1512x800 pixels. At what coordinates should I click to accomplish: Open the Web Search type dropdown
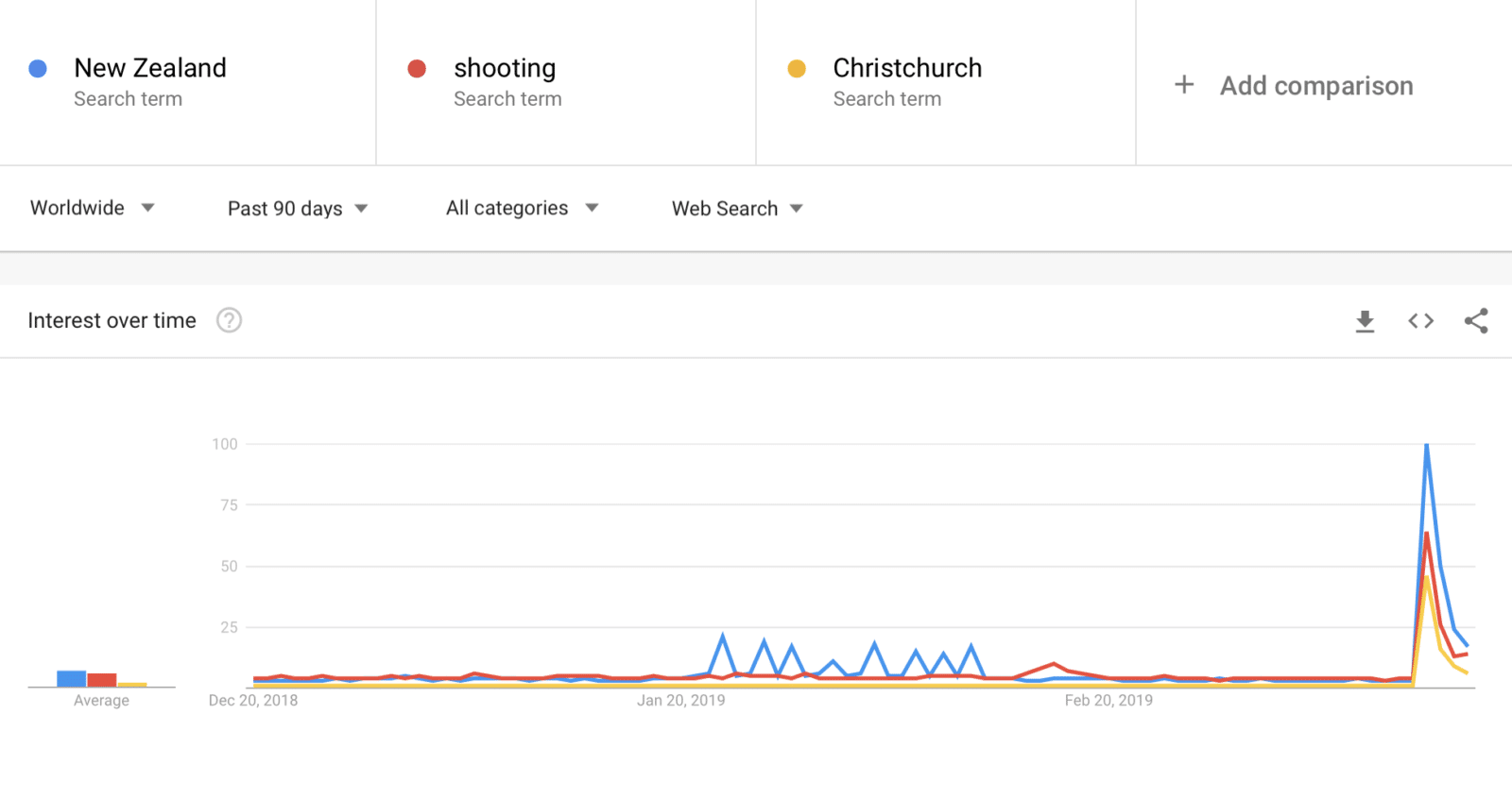click(x=737, y=209)
